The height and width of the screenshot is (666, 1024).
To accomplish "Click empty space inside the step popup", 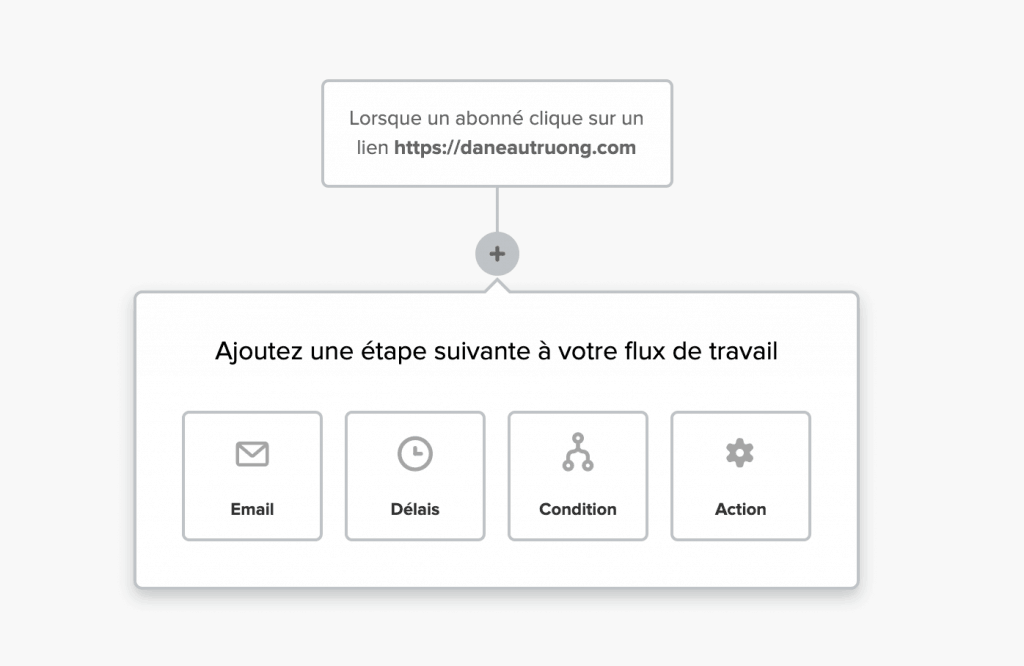I will 497,565.
